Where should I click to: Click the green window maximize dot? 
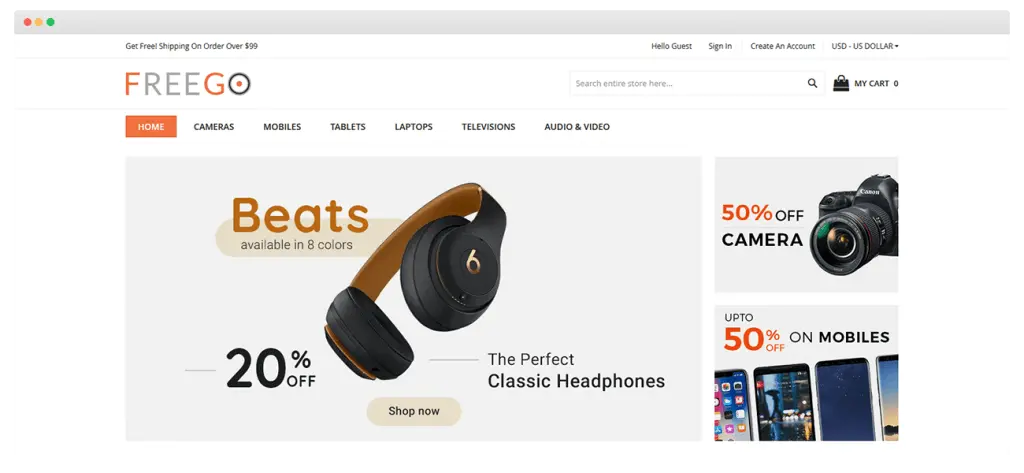50,22
